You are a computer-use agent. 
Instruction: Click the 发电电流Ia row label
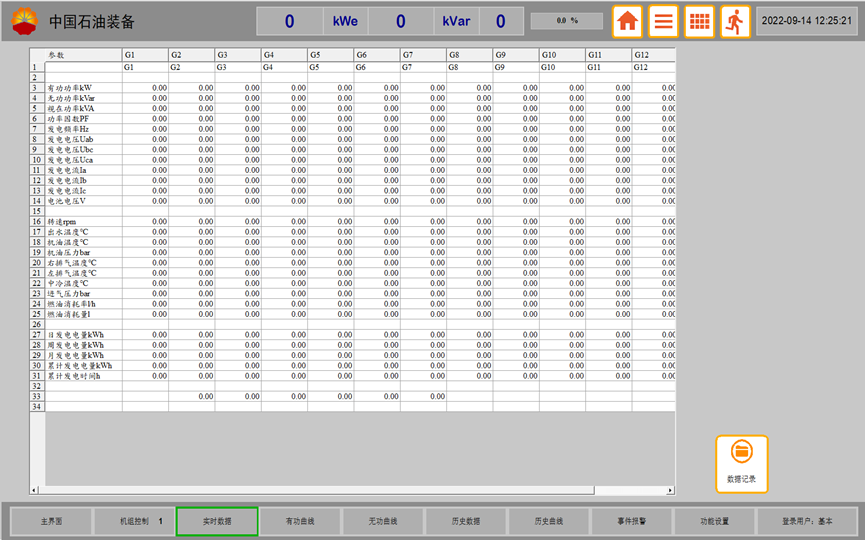tap(67, 170)
